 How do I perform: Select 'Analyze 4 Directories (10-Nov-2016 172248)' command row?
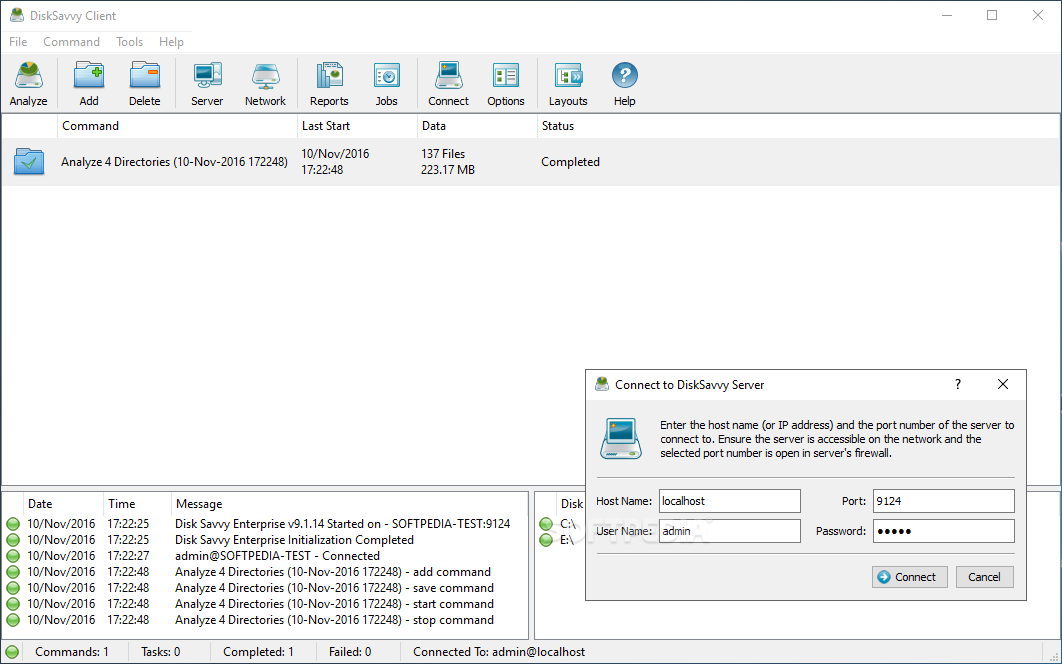tap(530, 162)
